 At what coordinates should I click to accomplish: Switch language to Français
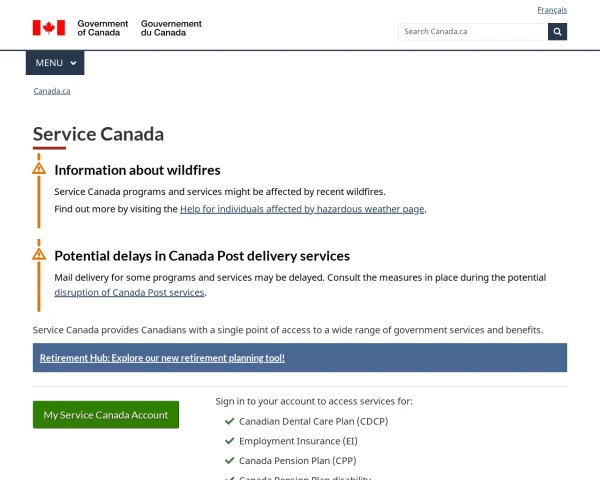tap(552, 10)
